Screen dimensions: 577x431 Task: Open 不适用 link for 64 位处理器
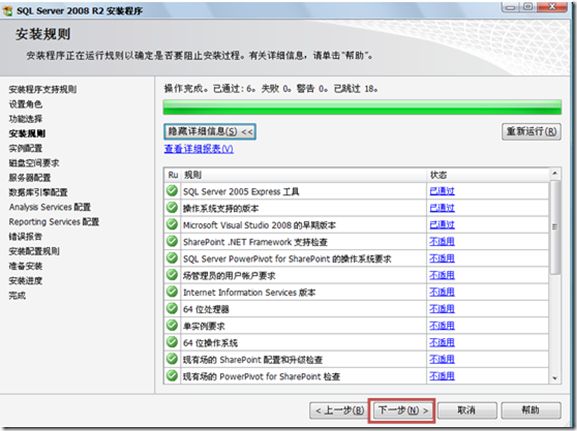[x=442, y=309]
